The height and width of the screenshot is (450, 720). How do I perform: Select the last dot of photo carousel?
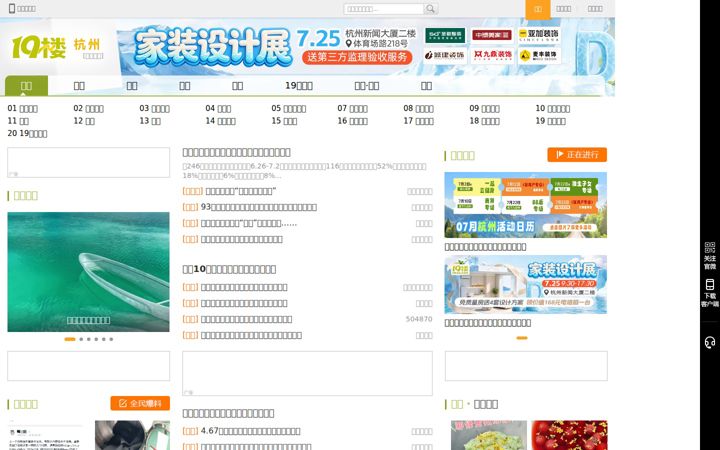(x=111, y=339)
